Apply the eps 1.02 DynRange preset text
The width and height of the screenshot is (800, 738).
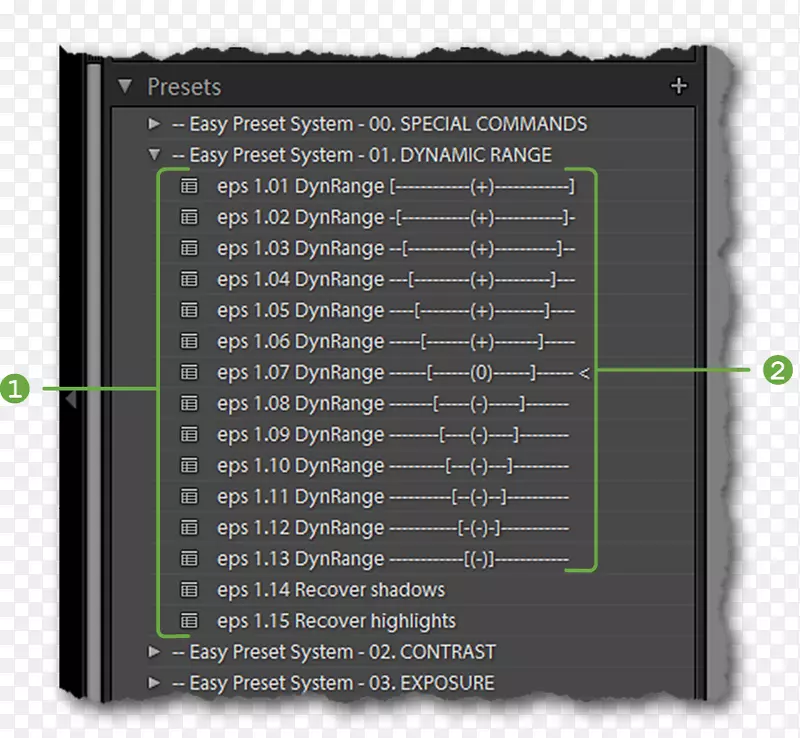click(396, 218)
